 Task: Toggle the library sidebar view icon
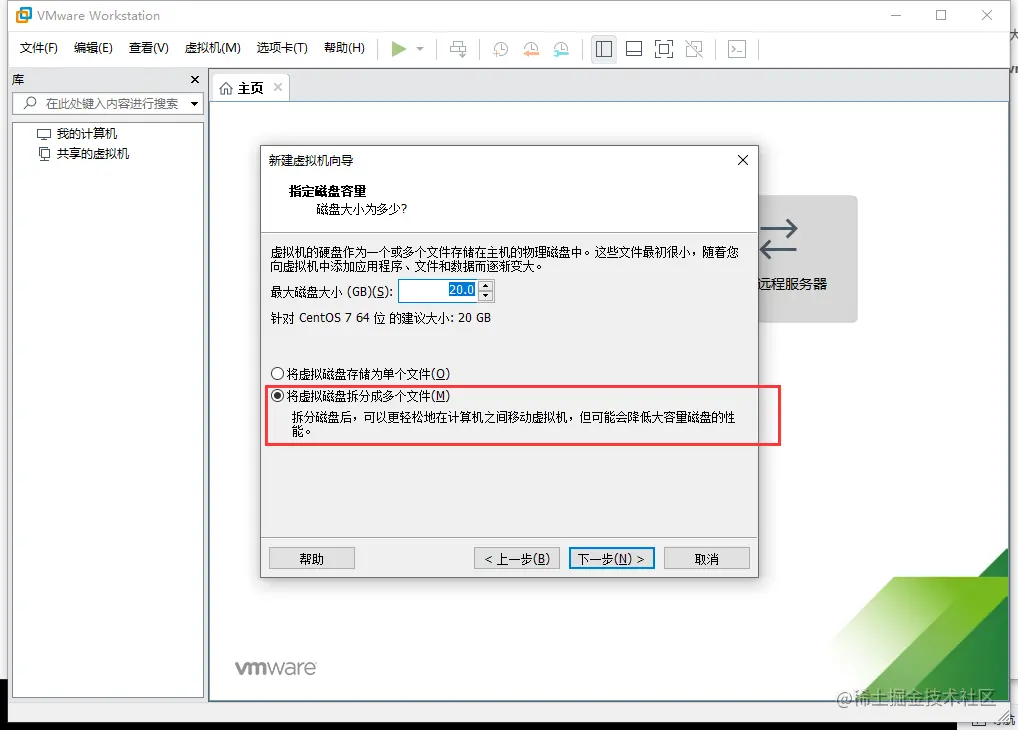[x=604, y=49]
